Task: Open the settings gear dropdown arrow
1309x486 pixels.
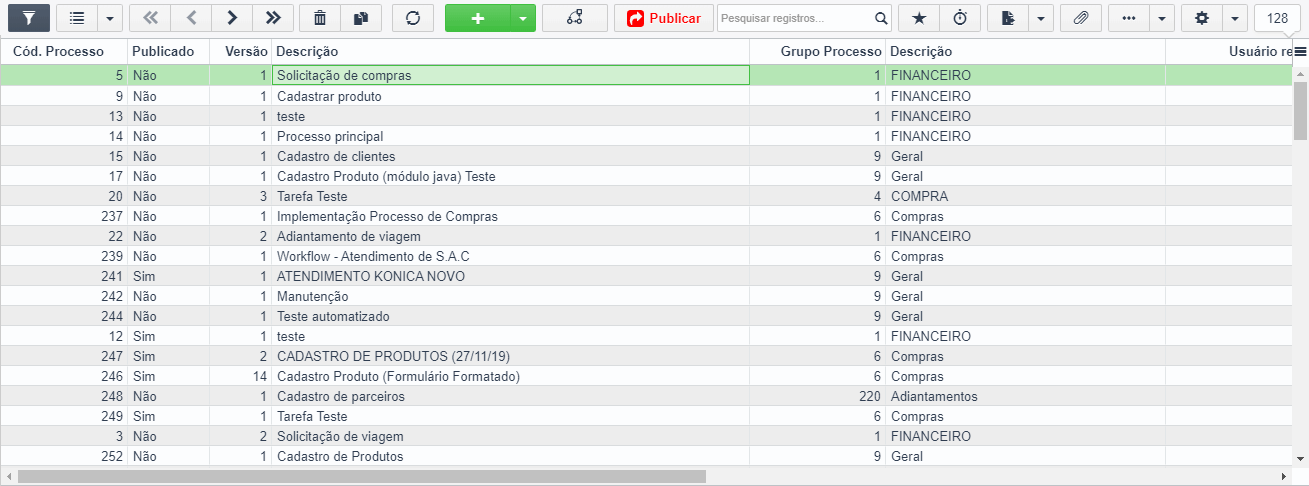Action: (1235, 18)
